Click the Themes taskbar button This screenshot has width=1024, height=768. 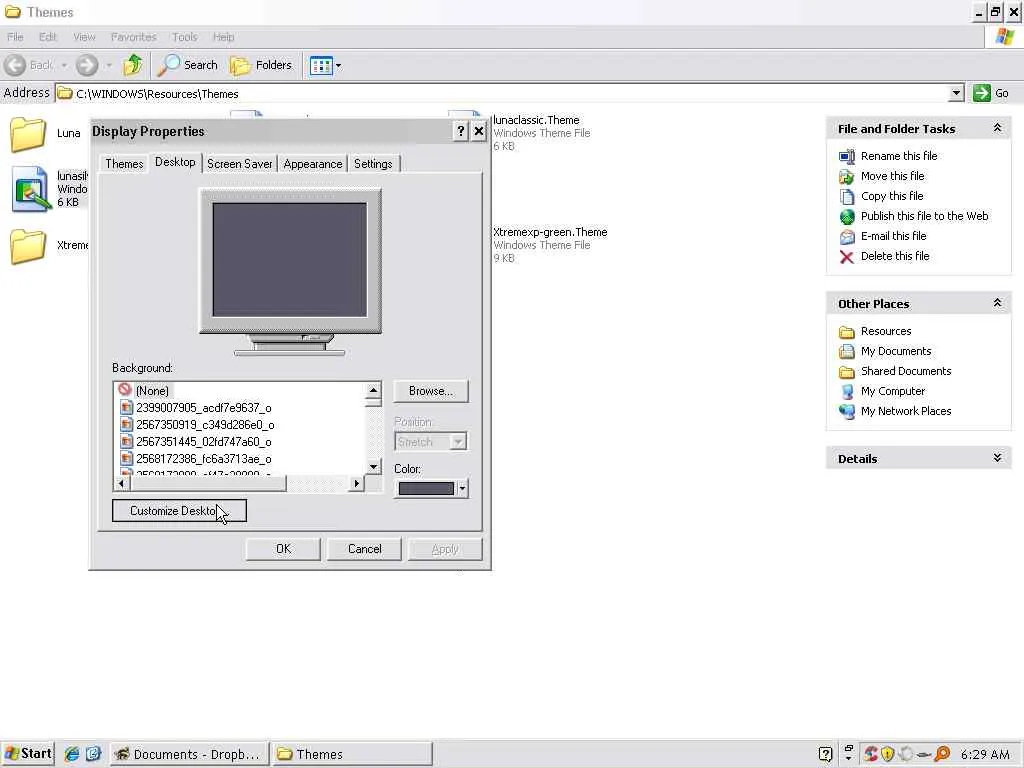[352, 754]
